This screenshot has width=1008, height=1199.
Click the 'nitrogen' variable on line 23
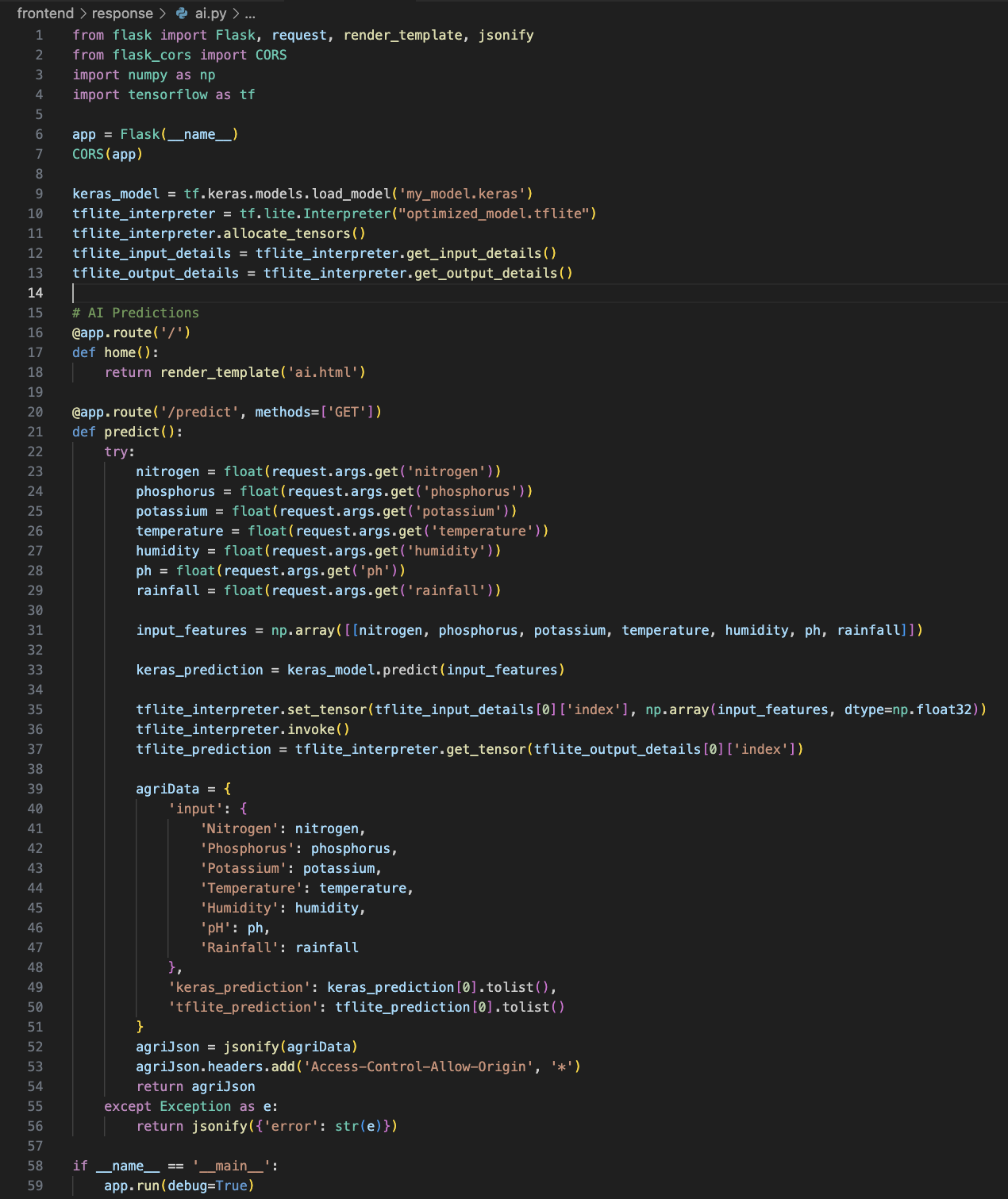[x=167, y=471]
